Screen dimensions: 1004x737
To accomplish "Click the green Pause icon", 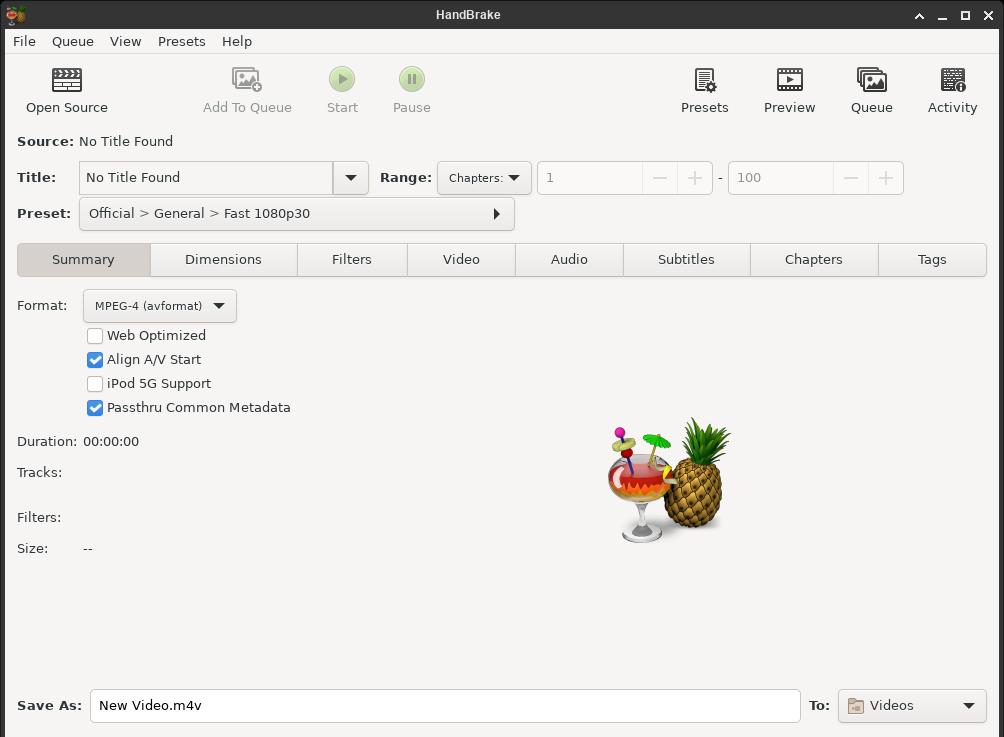I will pyautogui.click(x=412, y=79).
